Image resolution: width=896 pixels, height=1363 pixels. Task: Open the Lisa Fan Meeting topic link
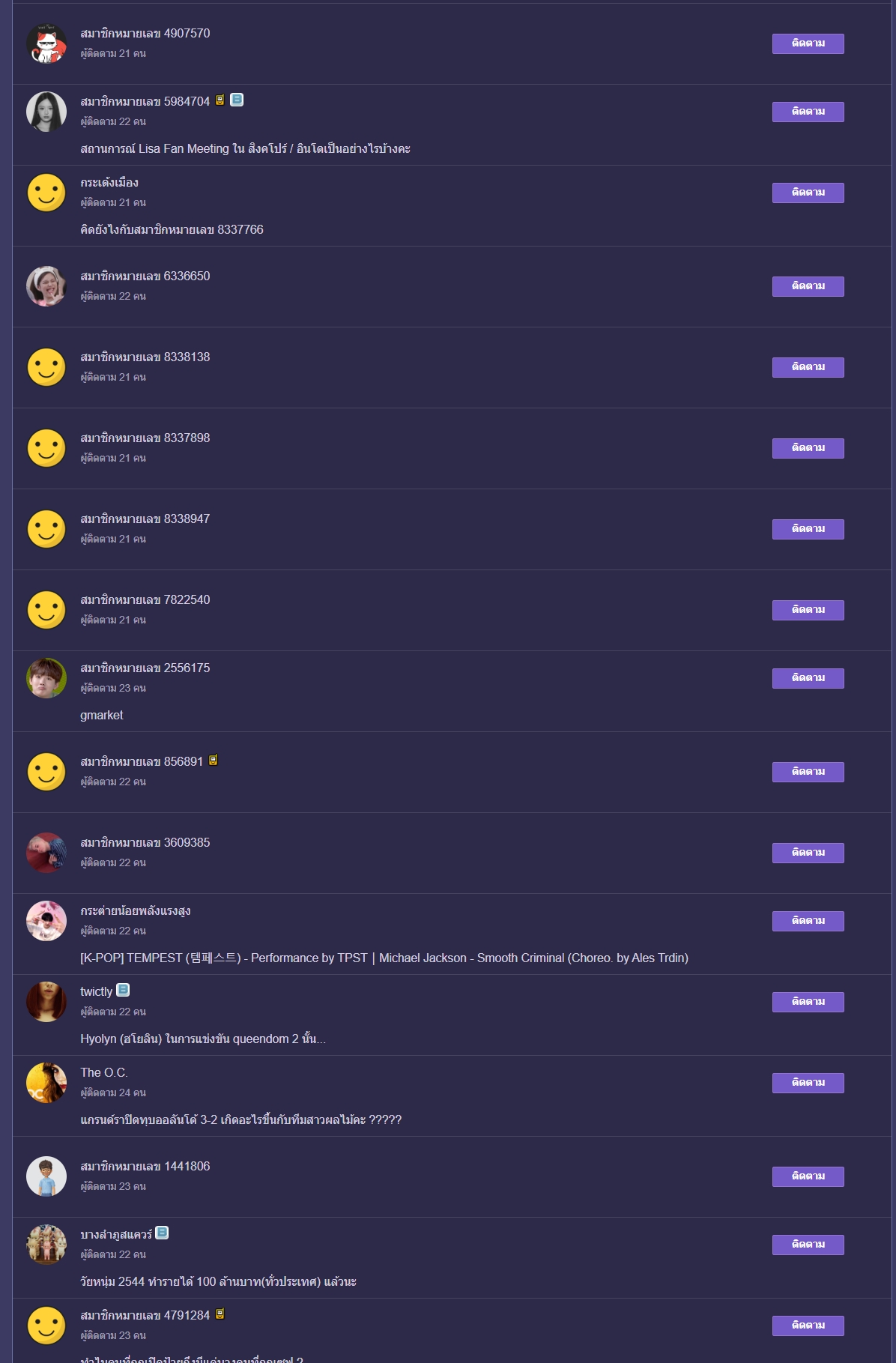[245, 148]
